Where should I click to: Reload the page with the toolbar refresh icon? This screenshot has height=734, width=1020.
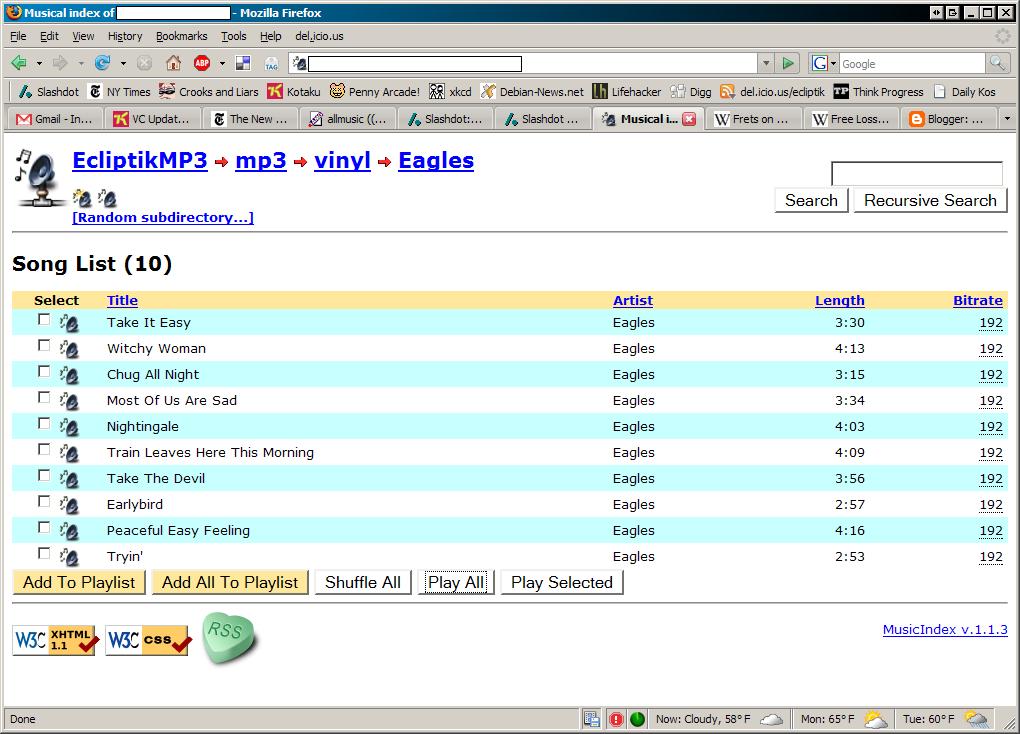tap(102, 63)
